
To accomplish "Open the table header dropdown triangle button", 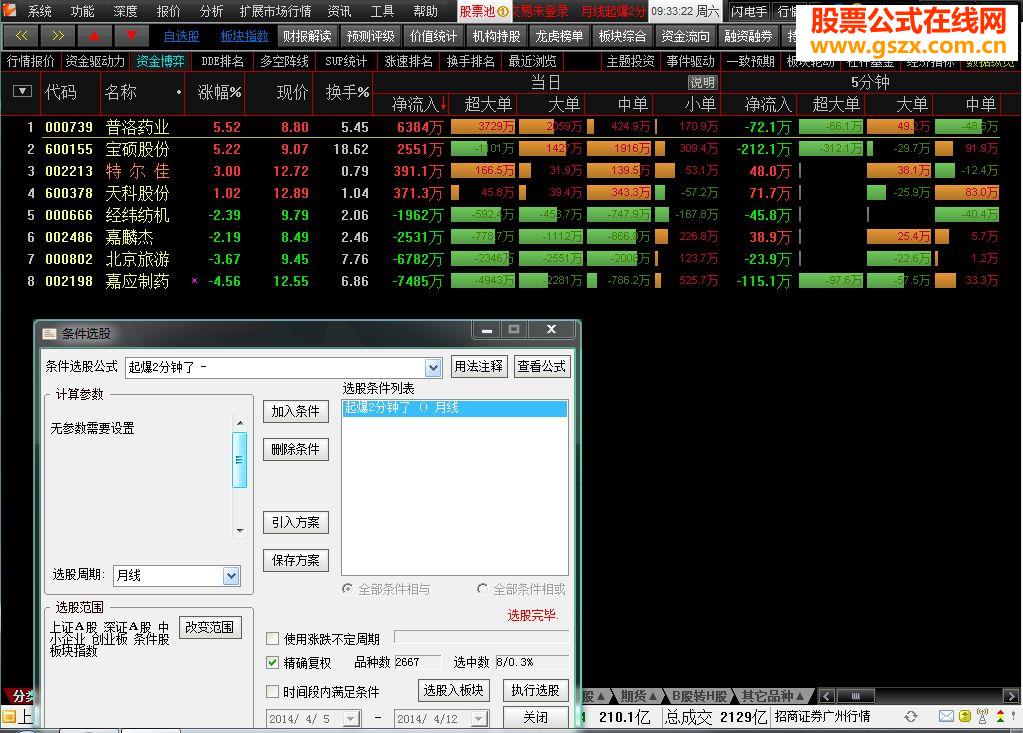I will (22, 91).
